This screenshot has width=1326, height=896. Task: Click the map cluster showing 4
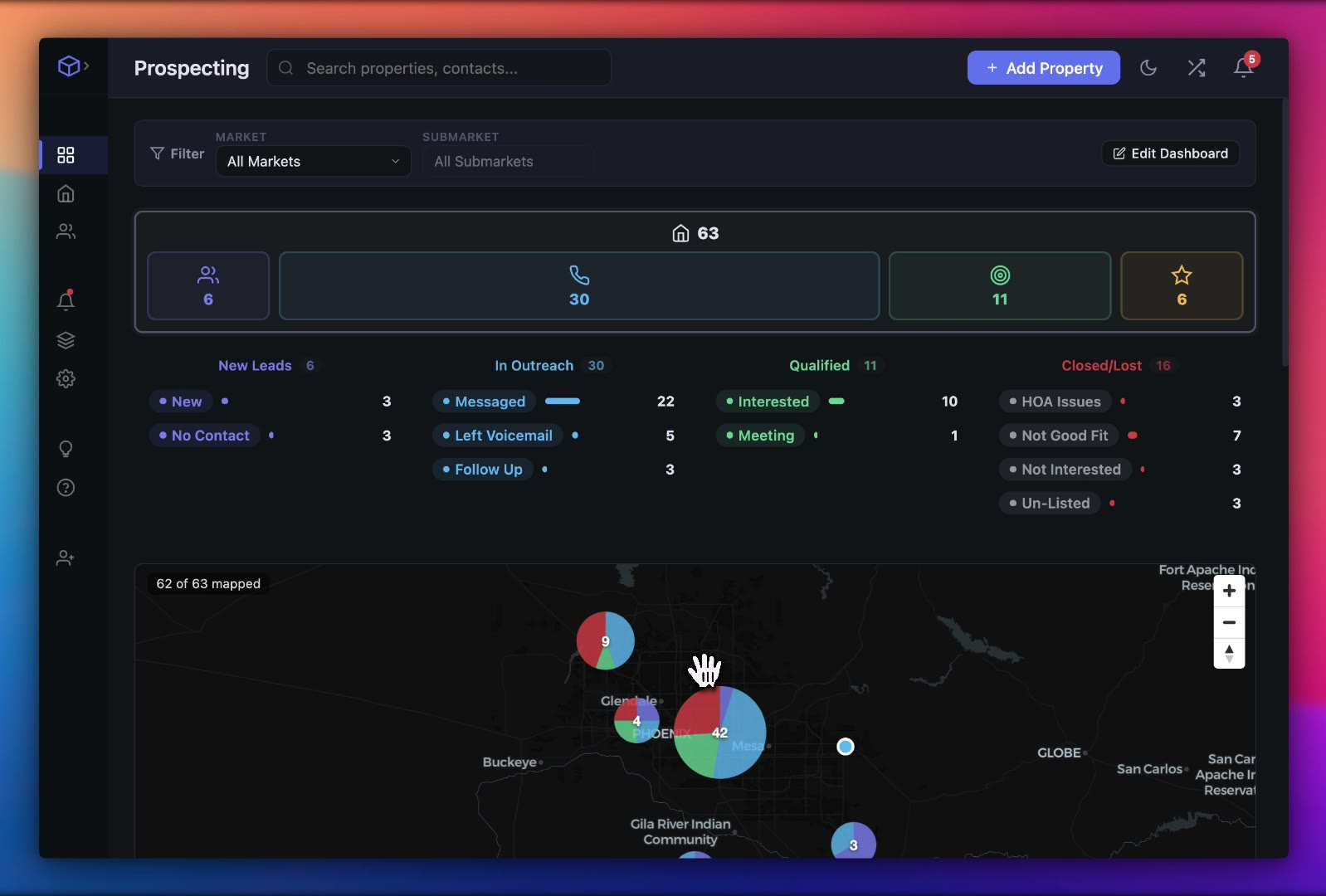(x=636, y=720)
